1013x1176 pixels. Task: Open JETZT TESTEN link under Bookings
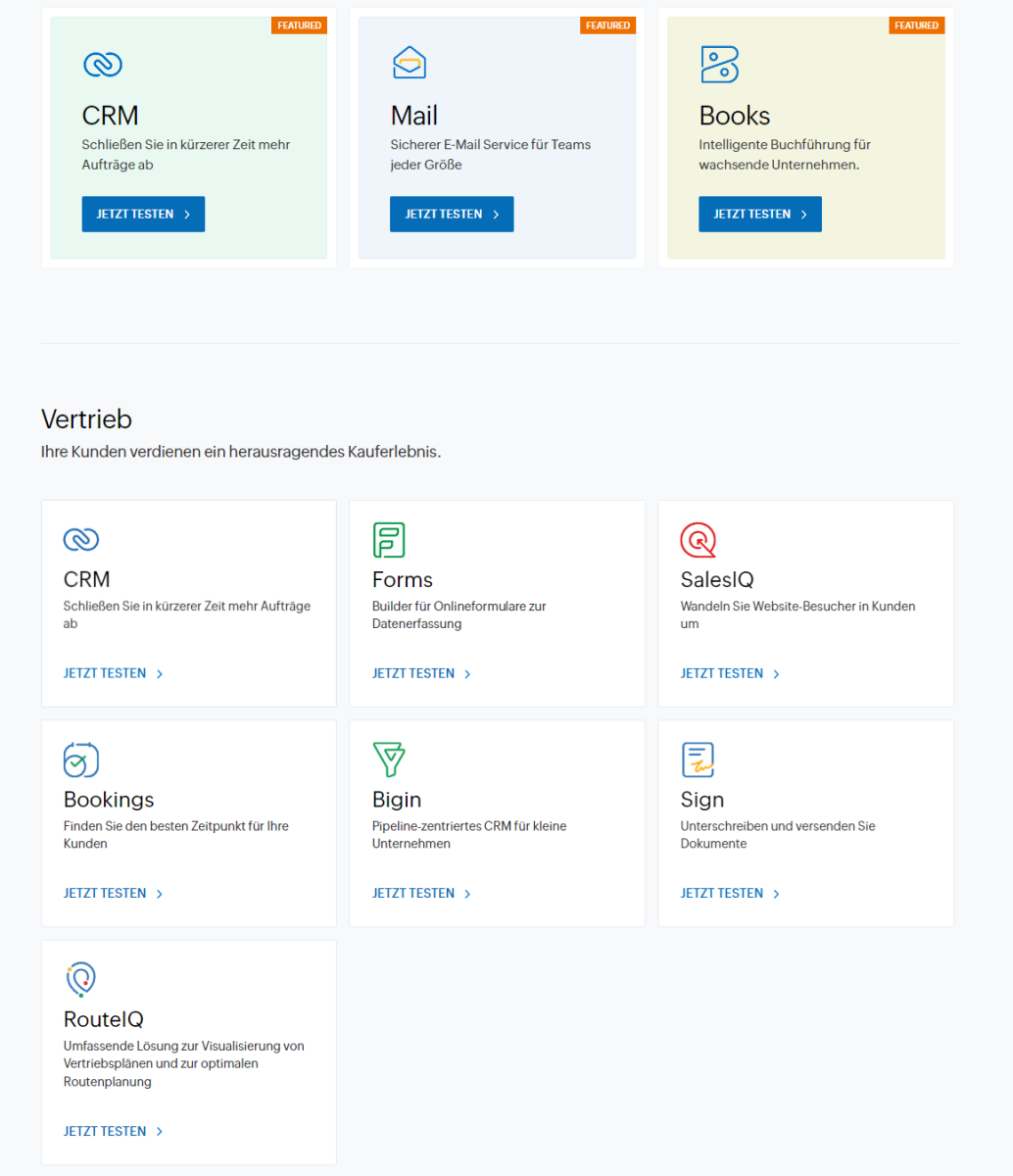(x=114, y=893)
